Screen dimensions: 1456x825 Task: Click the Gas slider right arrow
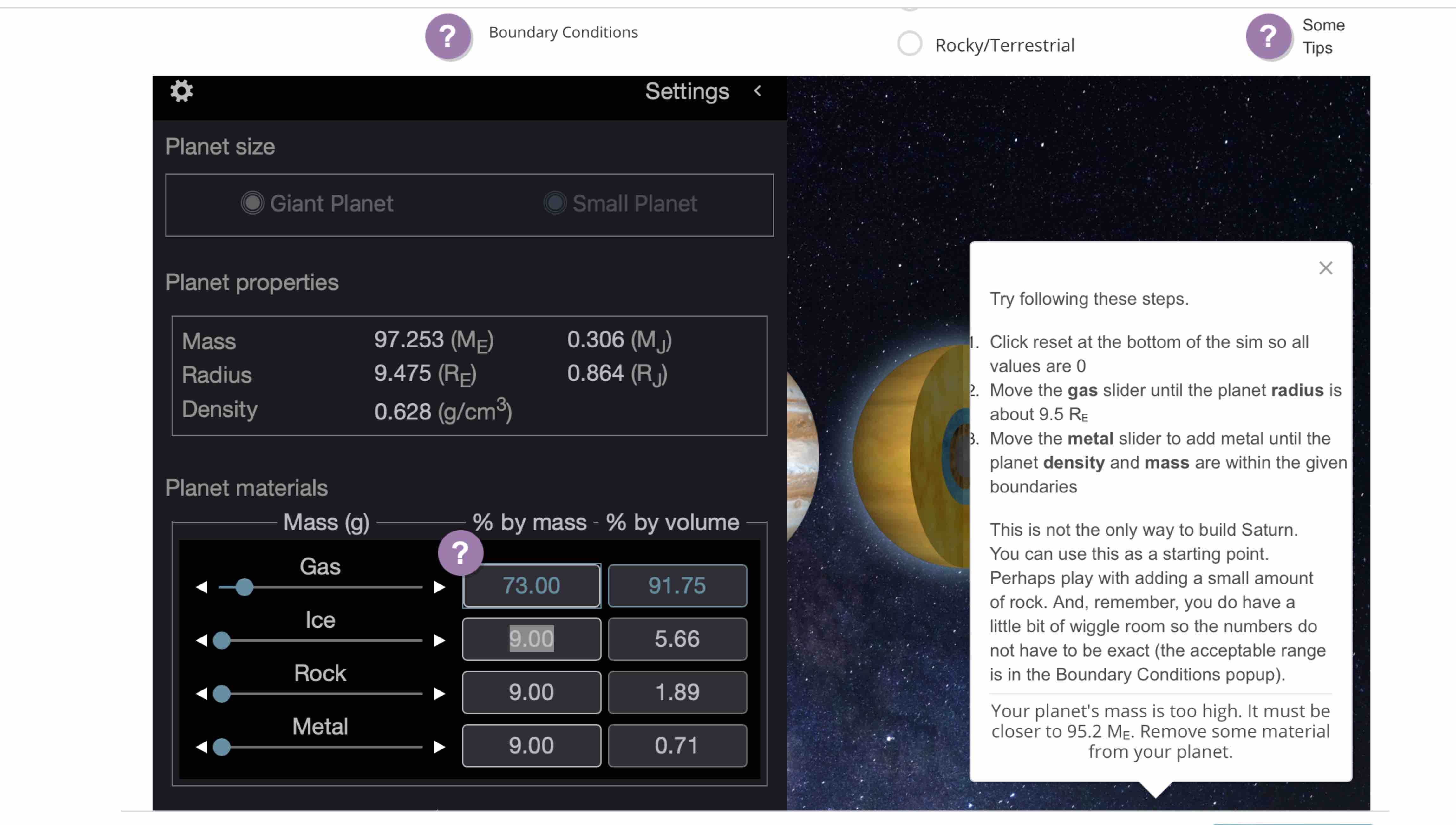pos(439,587)
